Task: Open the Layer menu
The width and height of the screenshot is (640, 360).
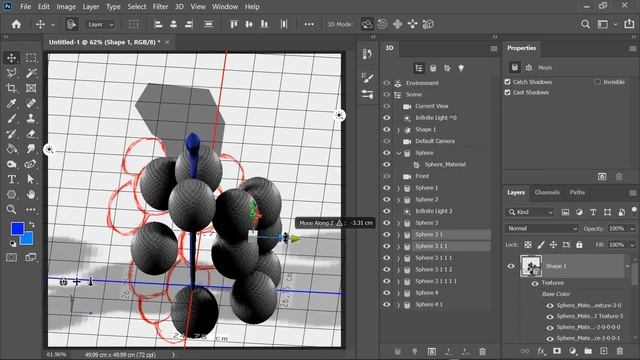Action: point(91,7)
